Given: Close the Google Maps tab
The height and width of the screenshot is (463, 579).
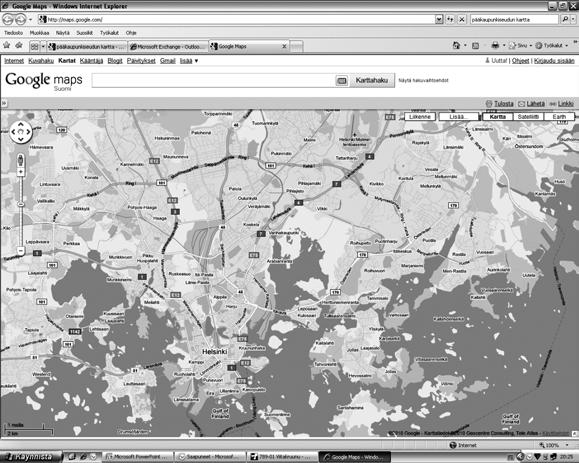Looking at the screenshot, I should 284,47.
